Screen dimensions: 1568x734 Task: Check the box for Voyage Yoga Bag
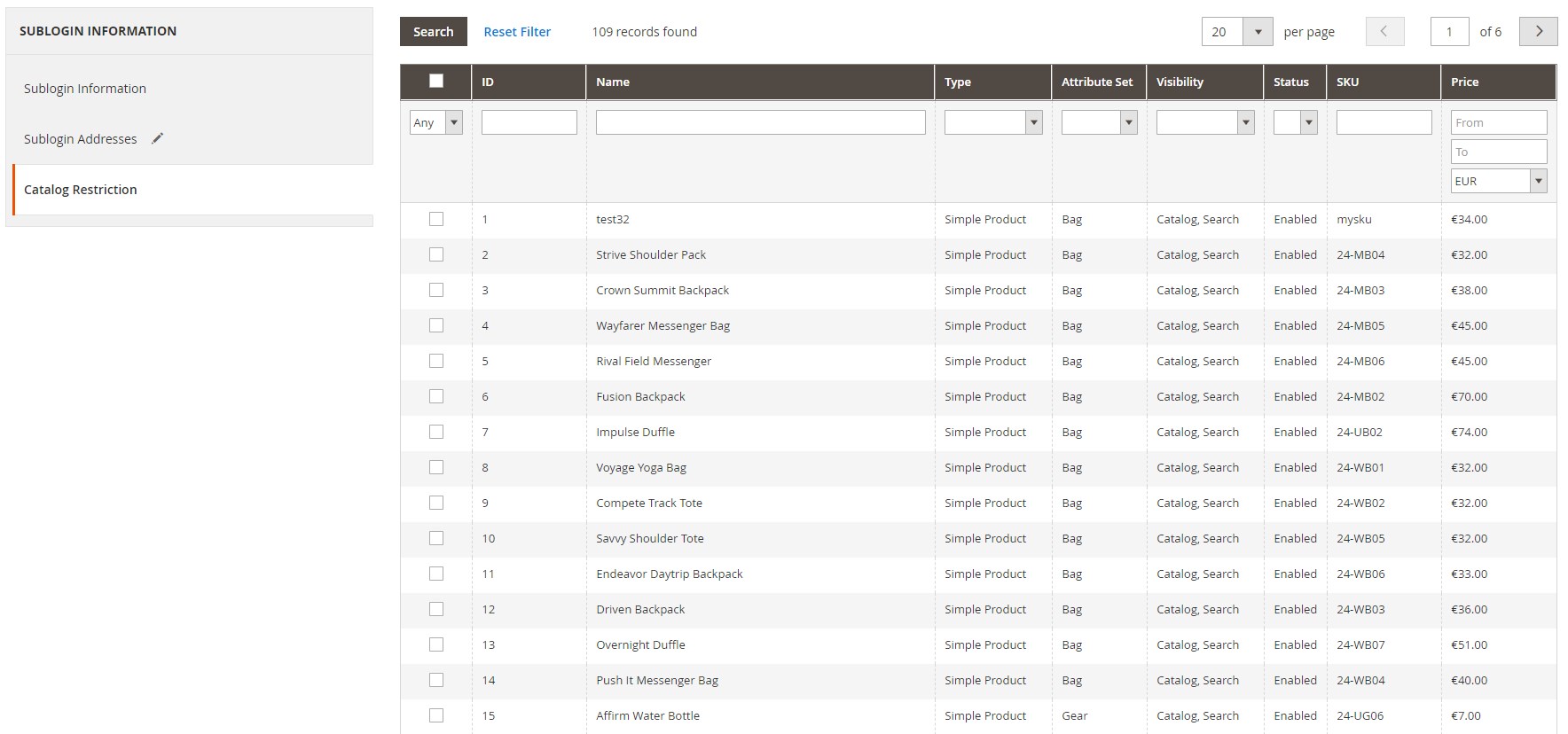tap(436, 467)
